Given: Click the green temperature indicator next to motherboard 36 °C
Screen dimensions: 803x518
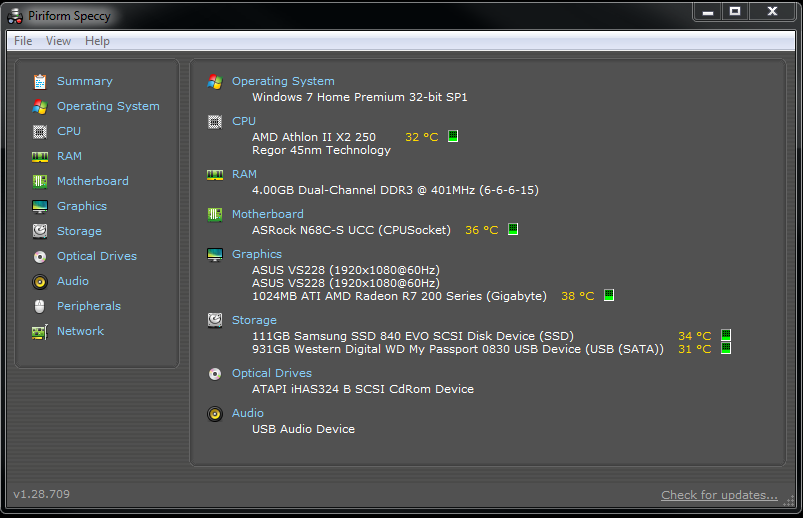Looking at the screenshot, I should [513, 229].
